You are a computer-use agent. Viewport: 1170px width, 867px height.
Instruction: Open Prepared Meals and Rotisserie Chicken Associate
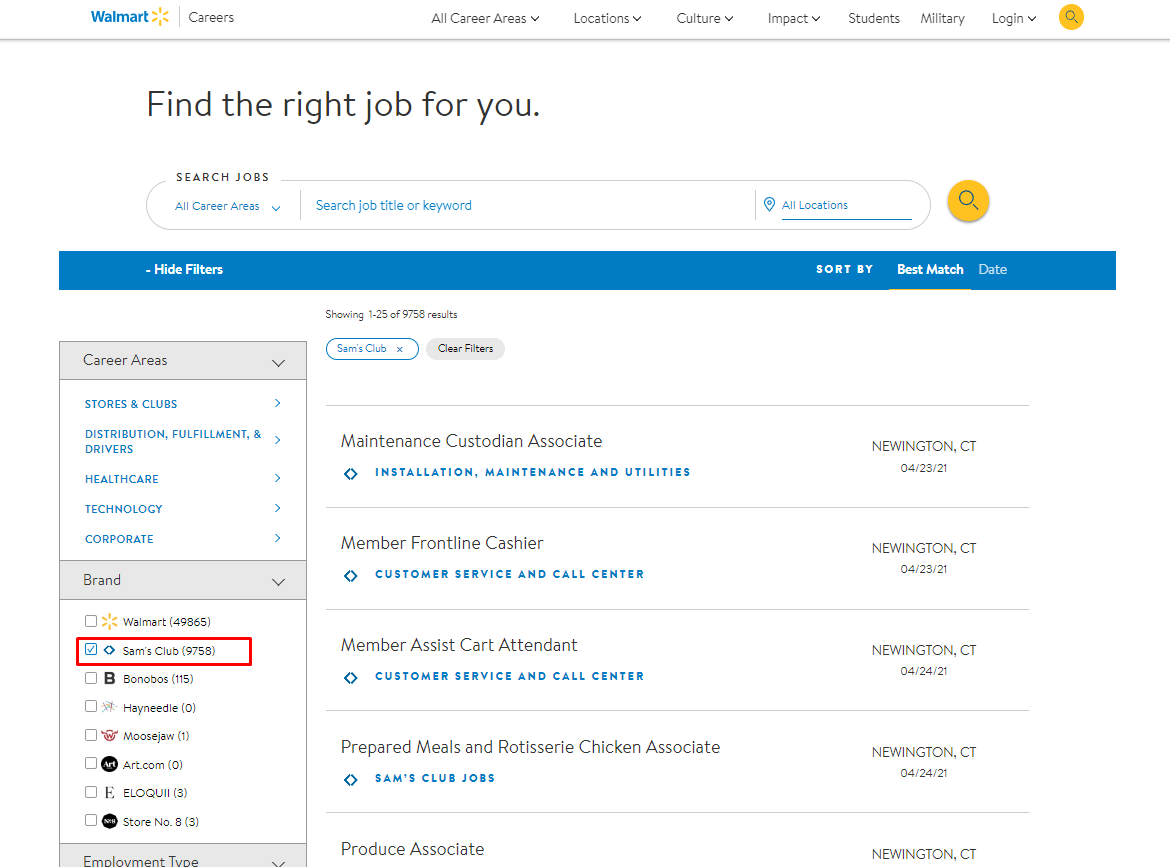point(531,747)
